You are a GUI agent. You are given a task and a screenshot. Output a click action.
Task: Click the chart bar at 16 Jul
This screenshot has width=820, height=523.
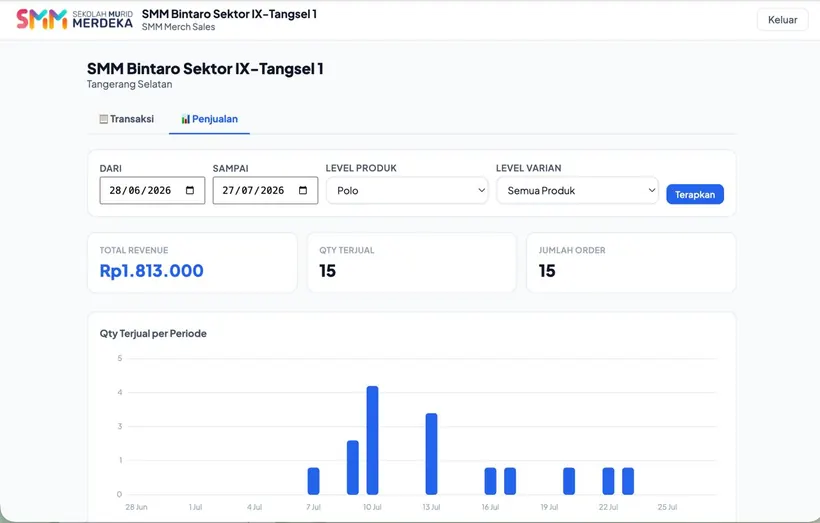490,481
